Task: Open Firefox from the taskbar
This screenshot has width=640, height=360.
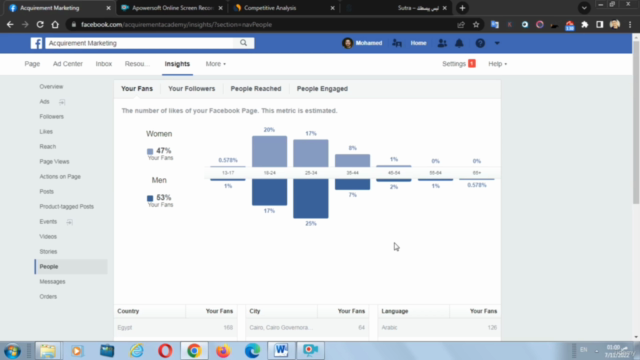Action: coord(223,351)
